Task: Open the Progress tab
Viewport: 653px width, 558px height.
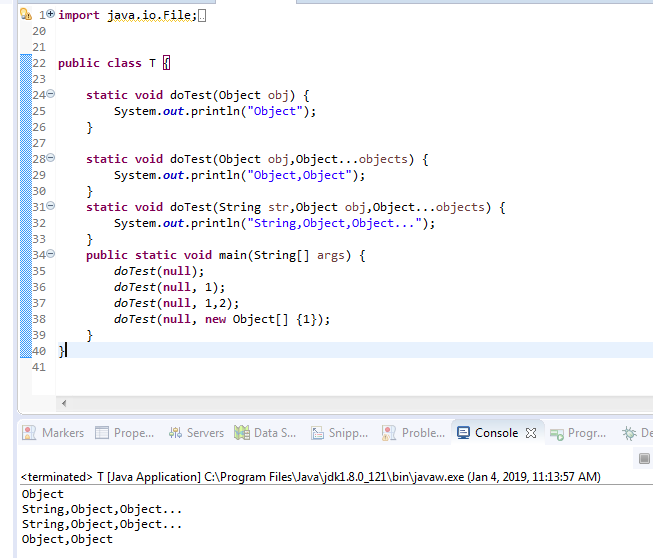Action: coord(578,433)
